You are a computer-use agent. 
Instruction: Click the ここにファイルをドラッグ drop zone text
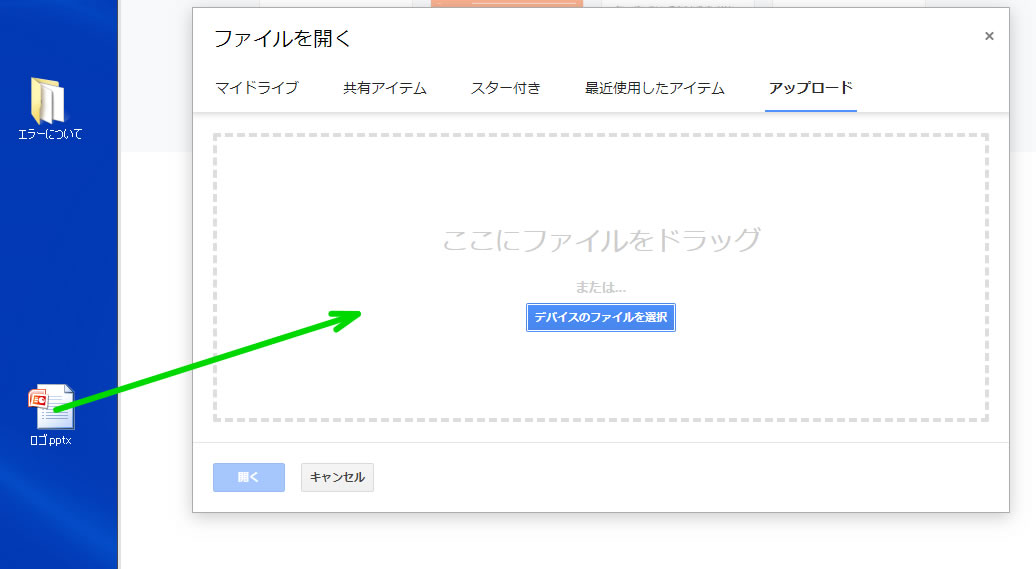[601, 240]
